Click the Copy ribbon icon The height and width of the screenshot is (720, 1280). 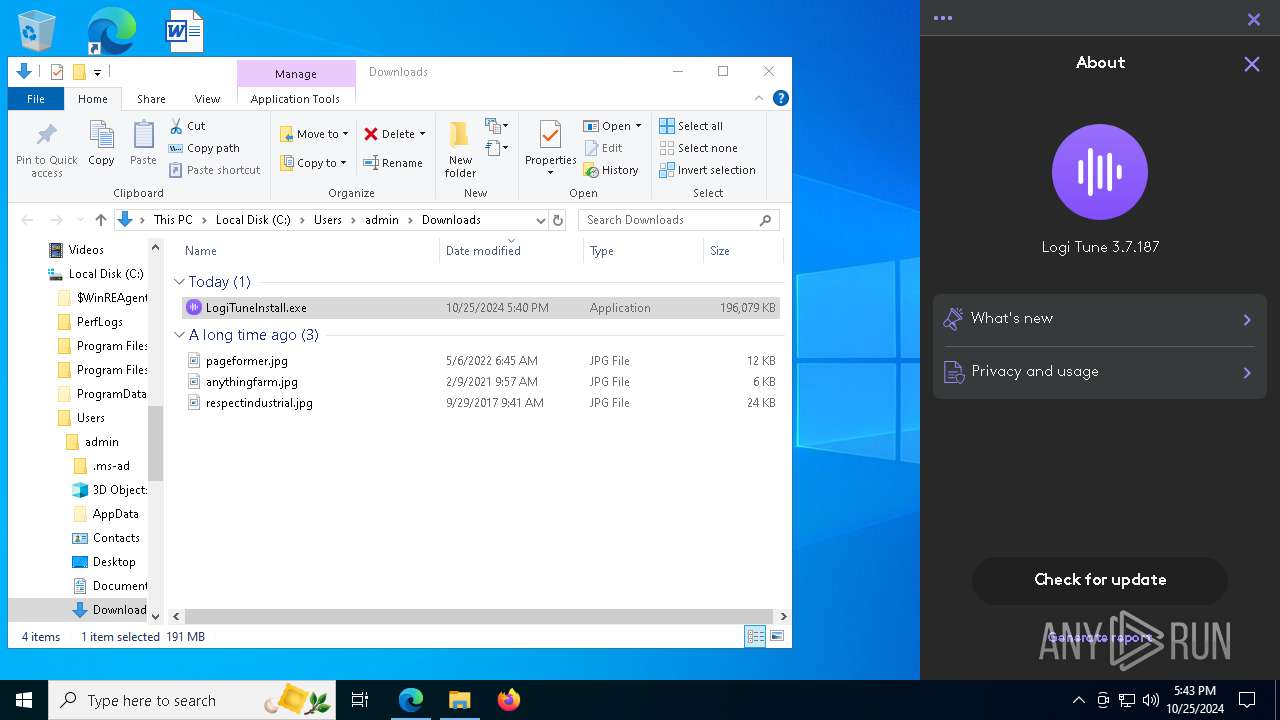click(101, 143)
